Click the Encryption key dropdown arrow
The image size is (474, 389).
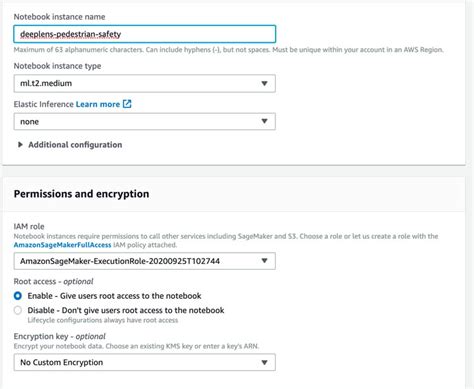coord(264,362)
